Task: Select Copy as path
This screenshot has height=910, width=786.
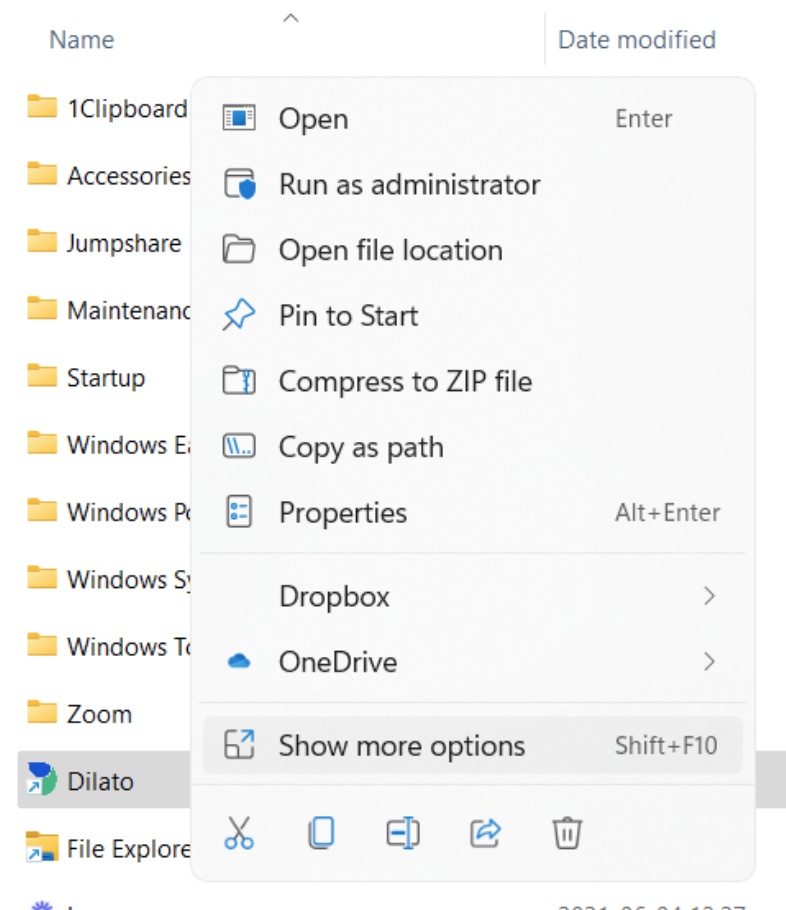Action: 360,447
